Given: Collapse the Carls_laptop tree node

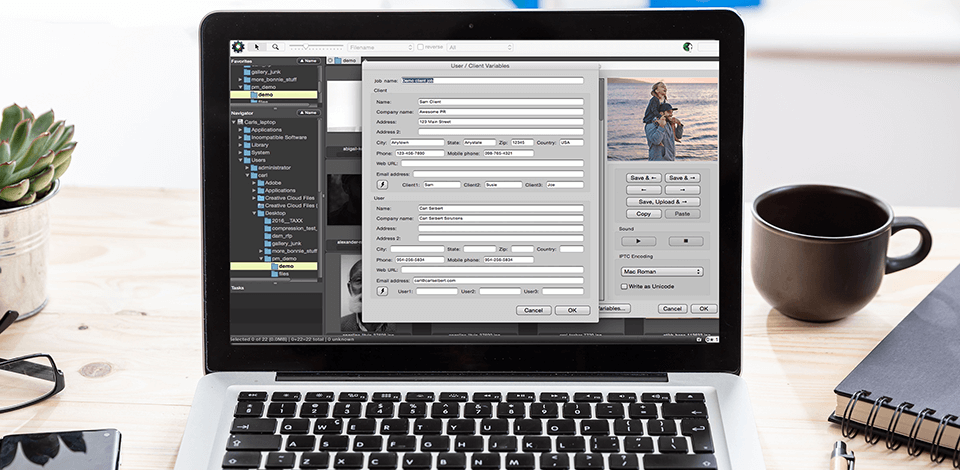Looking at the screenshot, I should [x=233, y=122].
